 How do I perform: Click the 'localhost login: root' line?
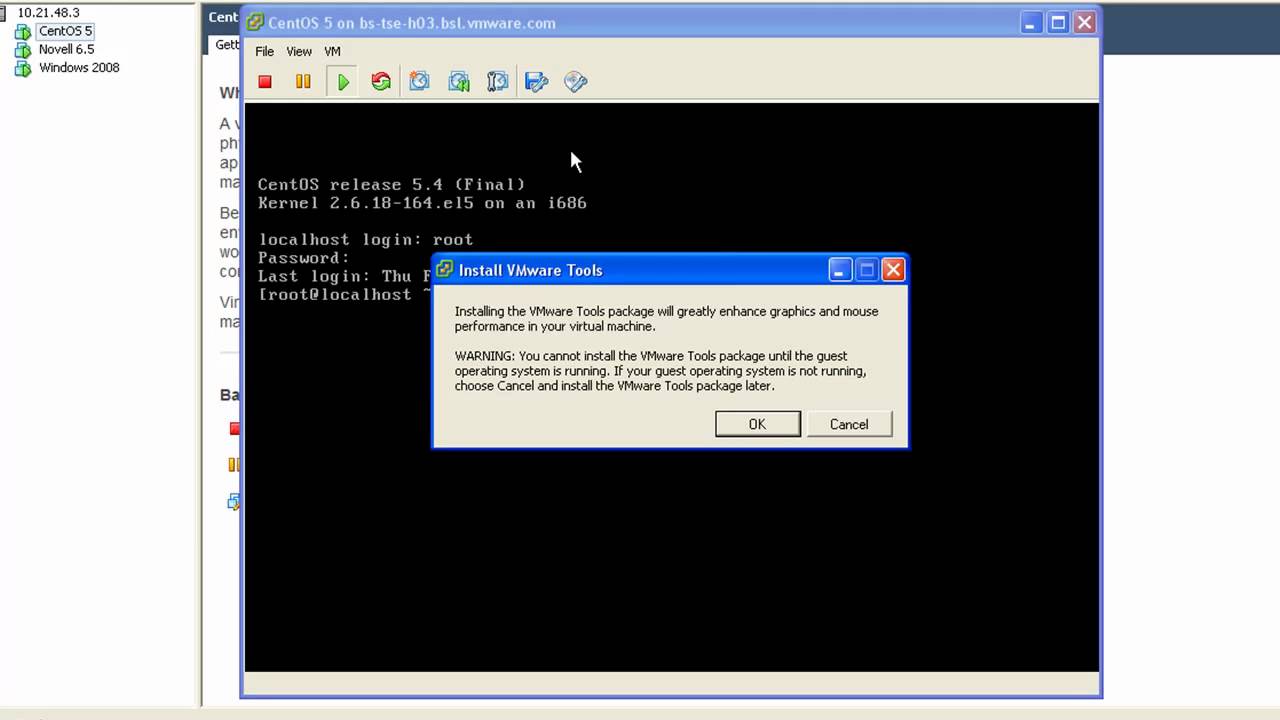(365, 240)
